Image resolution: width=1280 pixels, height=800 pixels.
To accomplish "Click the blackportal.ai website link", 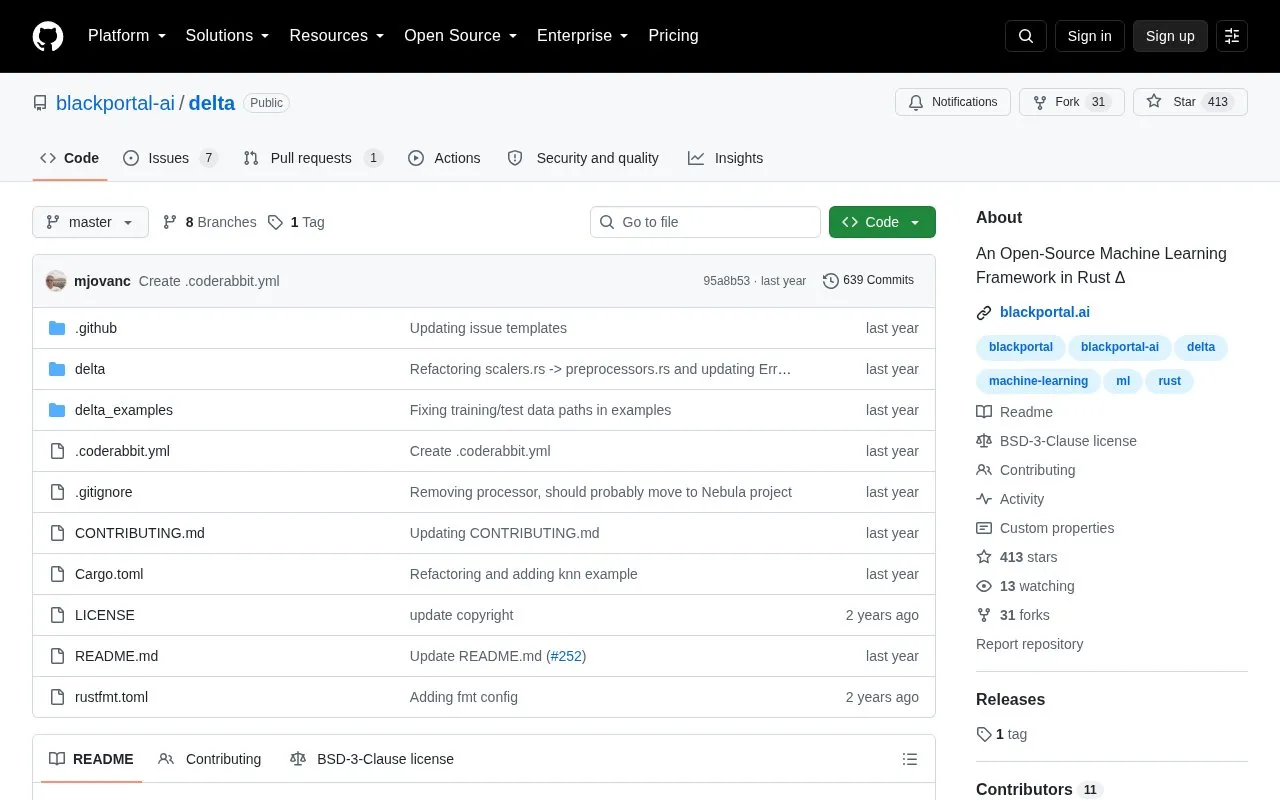I will [x=1045, y=312].
